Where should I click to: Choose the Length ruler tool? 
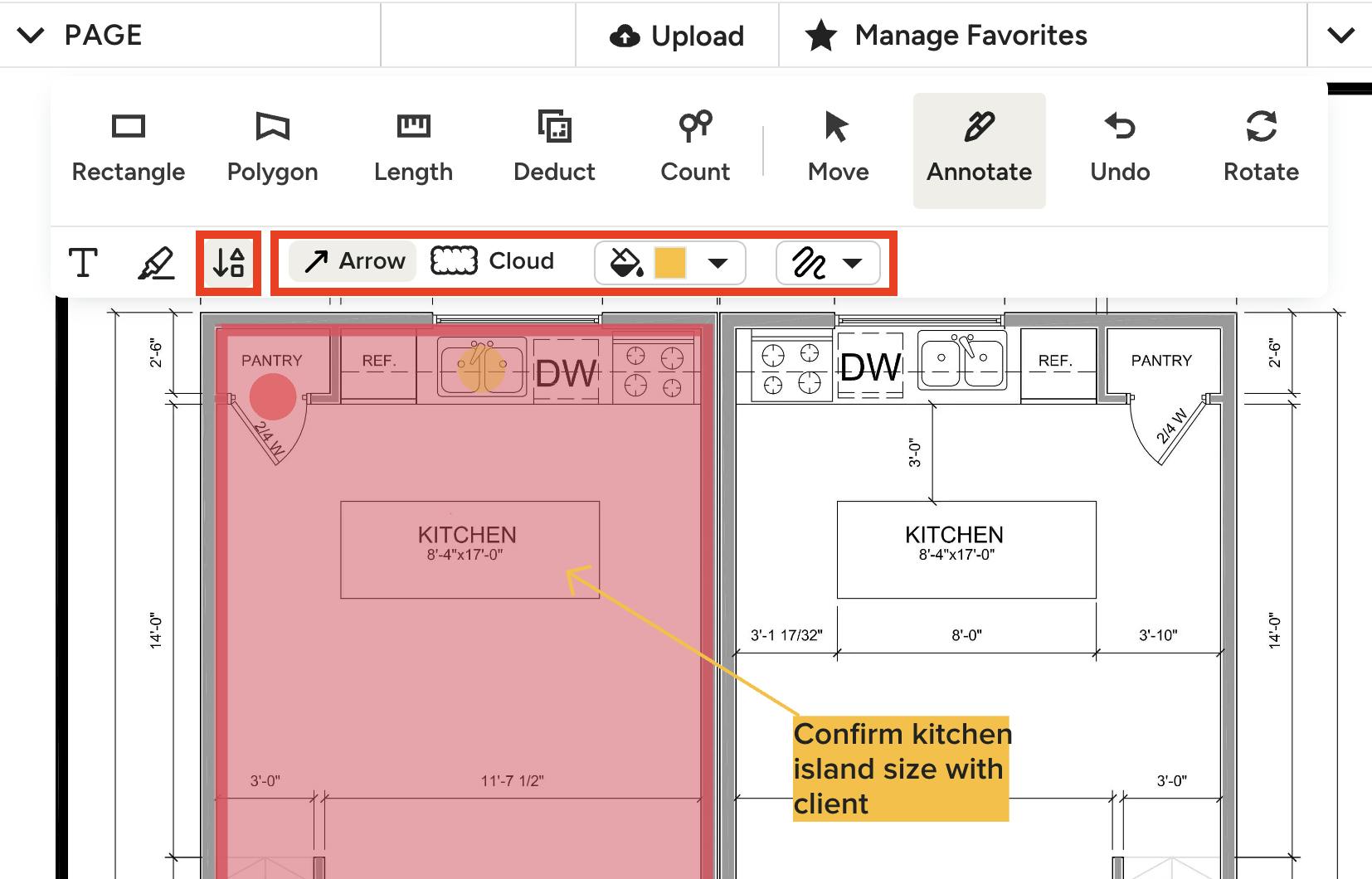[x=413, y=149]
